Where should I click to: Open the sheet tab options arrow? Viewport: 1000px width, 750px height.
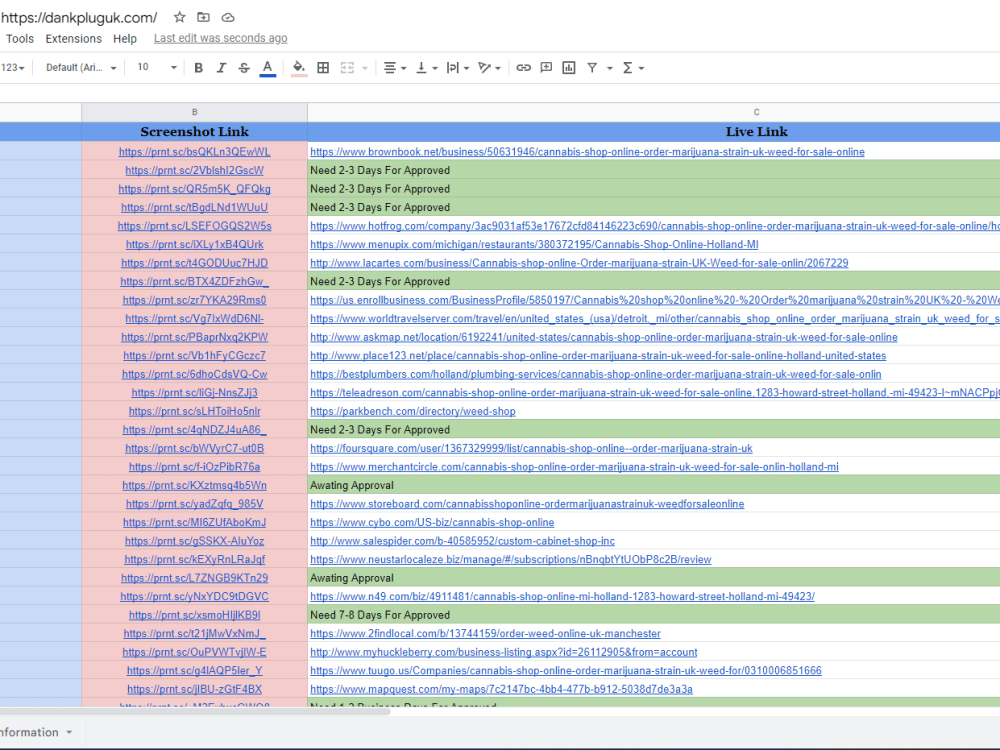tap(69, 732)
